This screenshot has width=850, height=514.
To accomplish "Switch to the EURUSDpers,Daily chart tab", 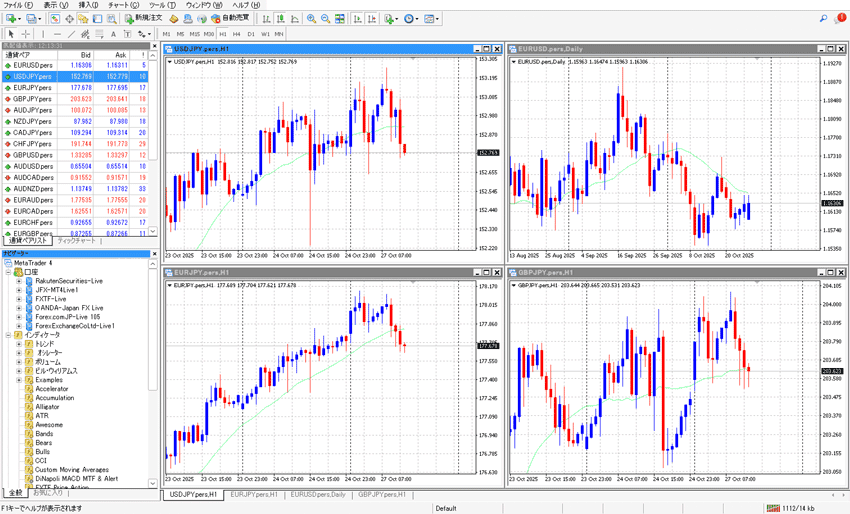I will tap(318, 494).
